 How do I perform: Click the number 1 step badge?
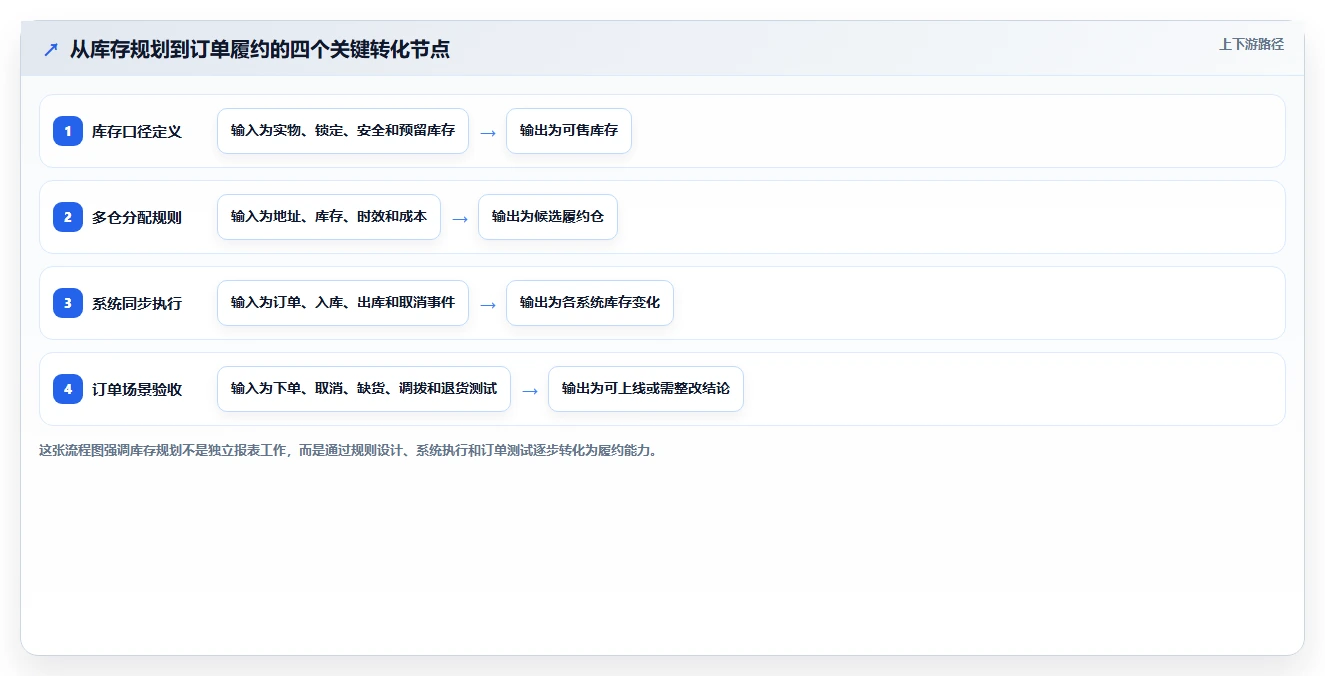[x=68, y=131]
